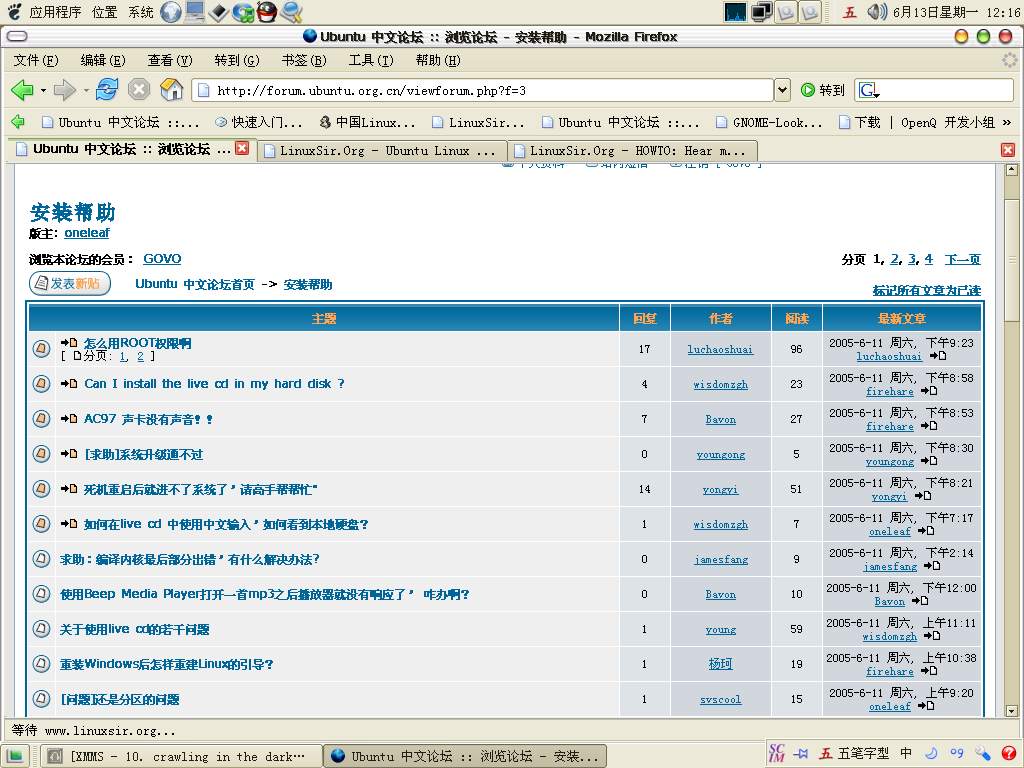Open topic 'Can I install the live cd in my hard disk ?'

click(214, 383)
